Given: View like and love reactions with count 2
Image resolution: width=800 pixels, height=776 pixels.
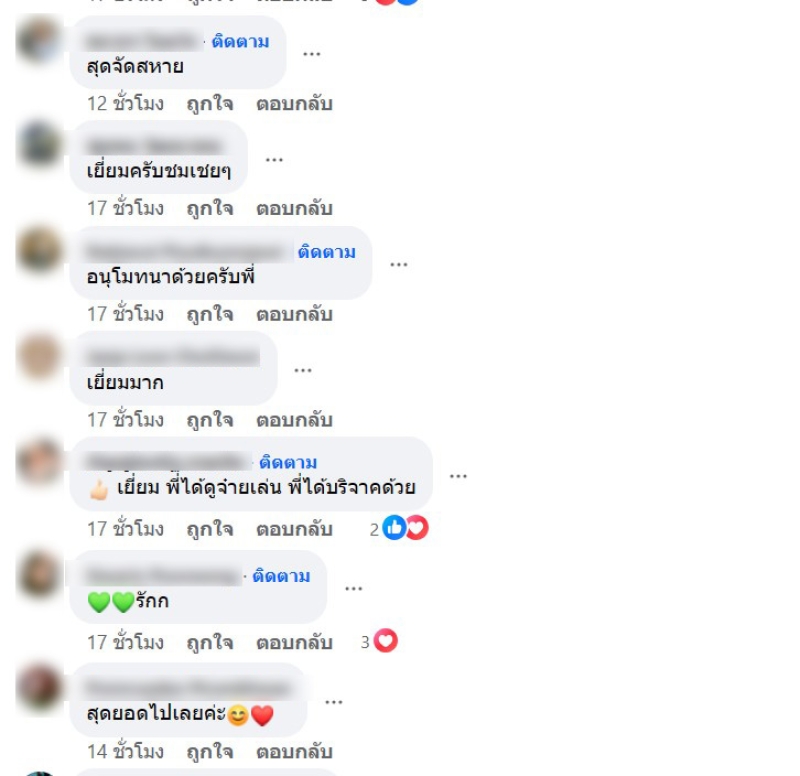Looking at the screenshot, I should point(399,528).
